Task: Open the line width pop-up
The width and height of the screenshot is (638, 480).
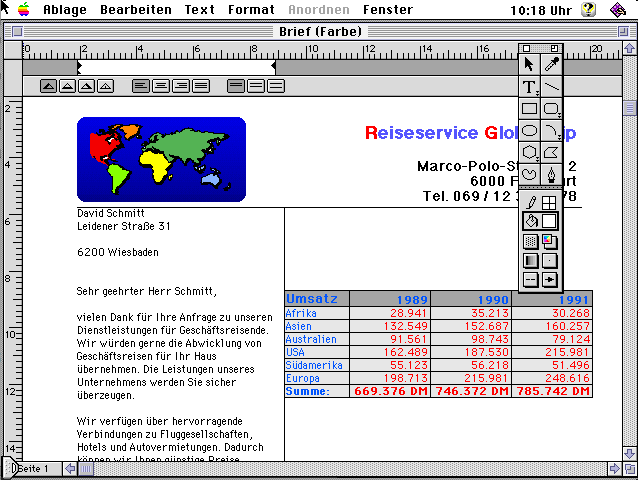Action: coord(549,261)
